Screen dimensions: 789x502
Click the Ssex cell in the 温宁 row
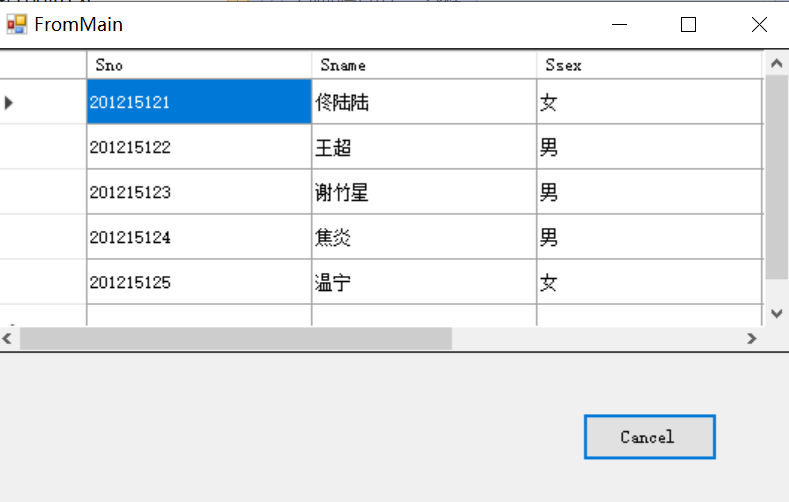click(650, 282)
